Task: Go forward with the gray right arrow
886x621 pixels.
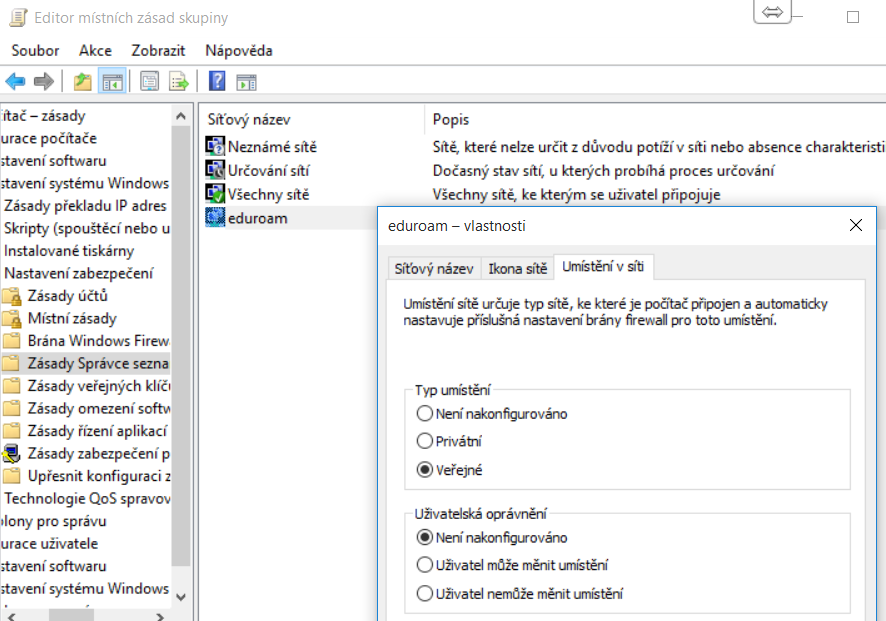Action: (x=44, y=82)
